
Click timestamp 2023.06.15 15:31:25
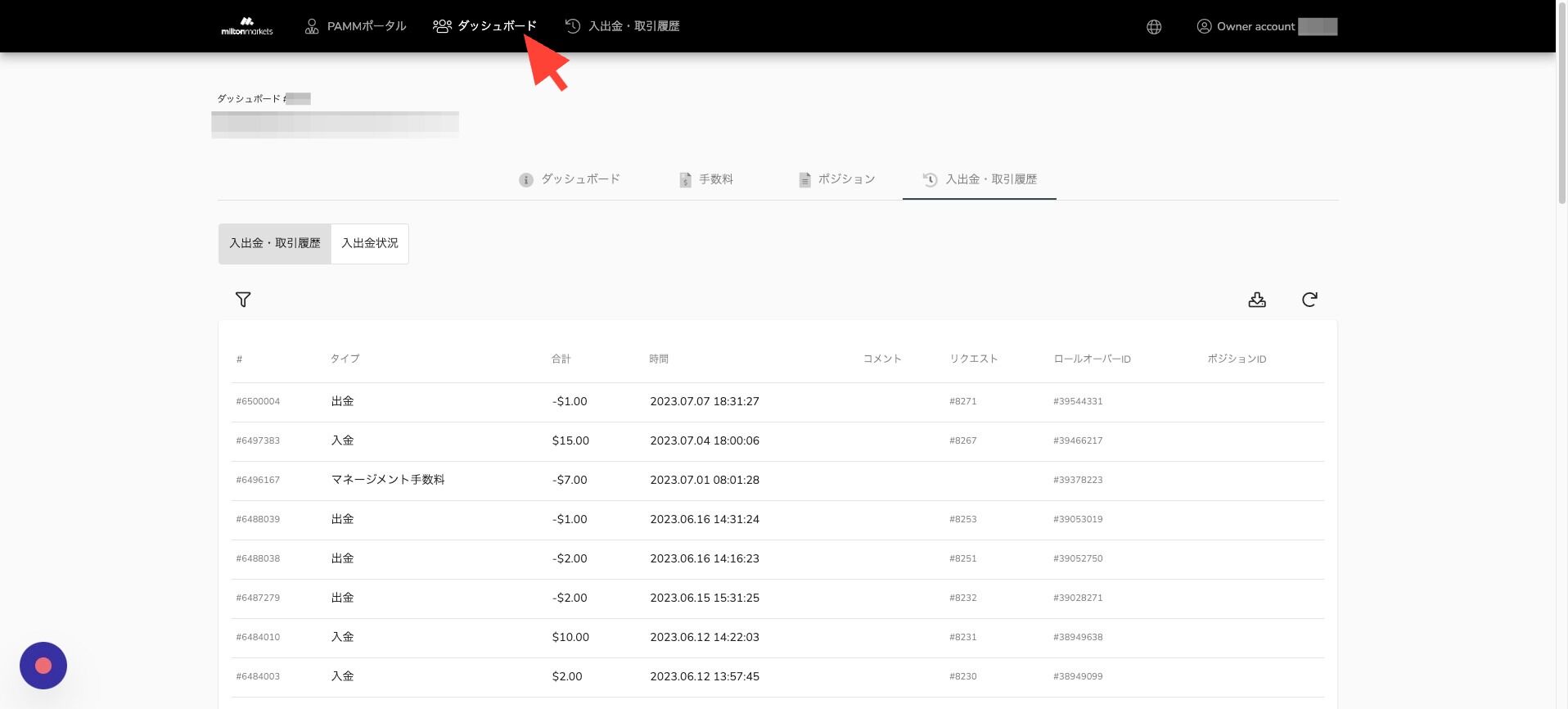click(705, 598)
